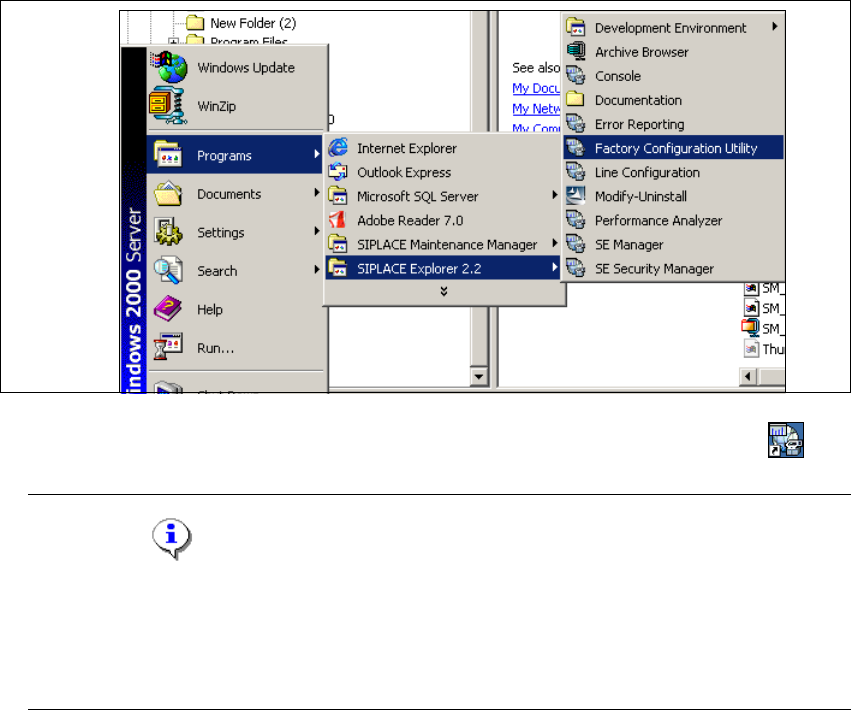Select the Performance Analyzer menu entry
The image size is (851, 710).
tap(674, 220)
